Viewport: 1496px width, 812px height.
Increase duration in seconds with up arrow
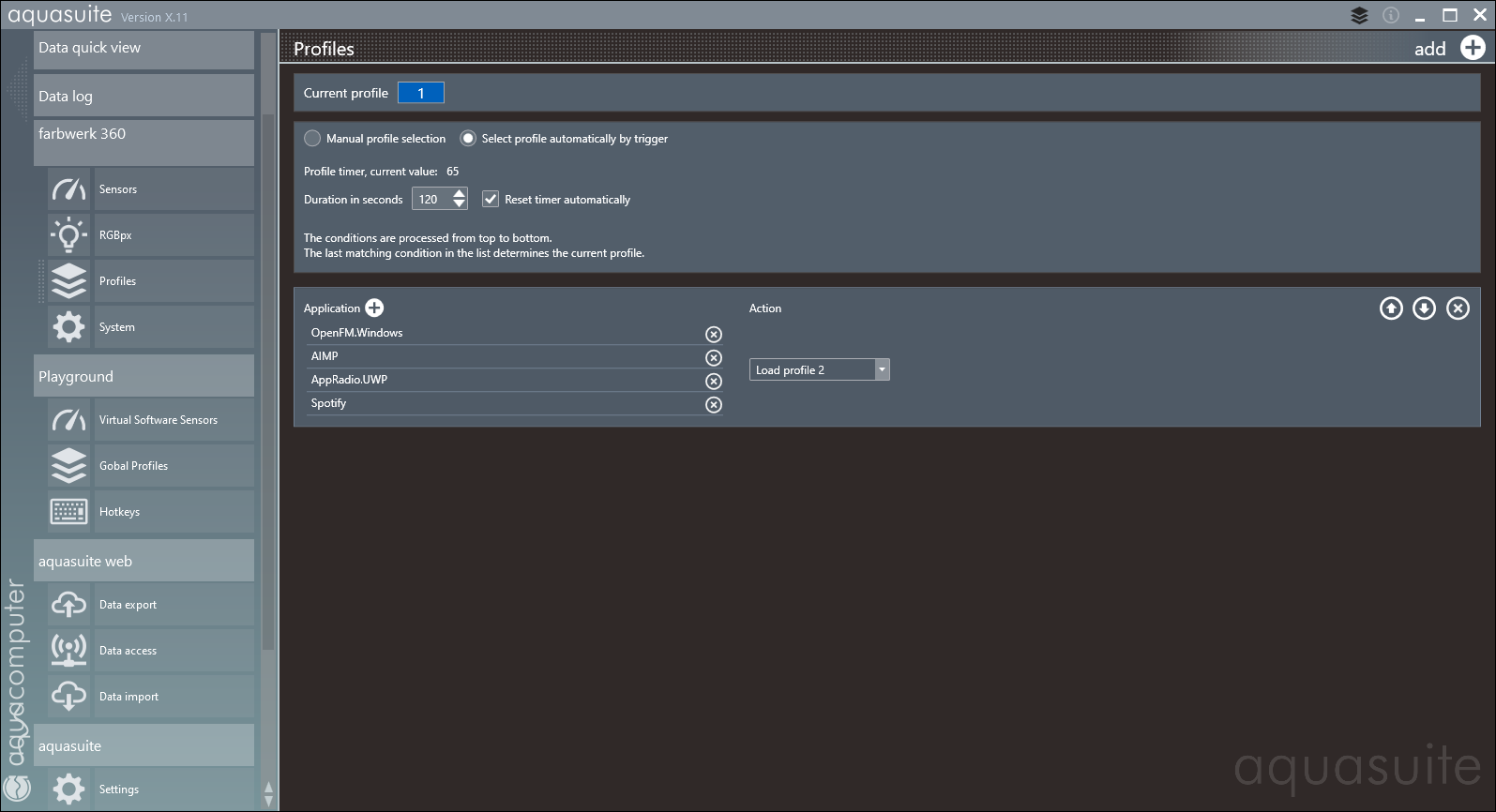[x=459, y=193]
